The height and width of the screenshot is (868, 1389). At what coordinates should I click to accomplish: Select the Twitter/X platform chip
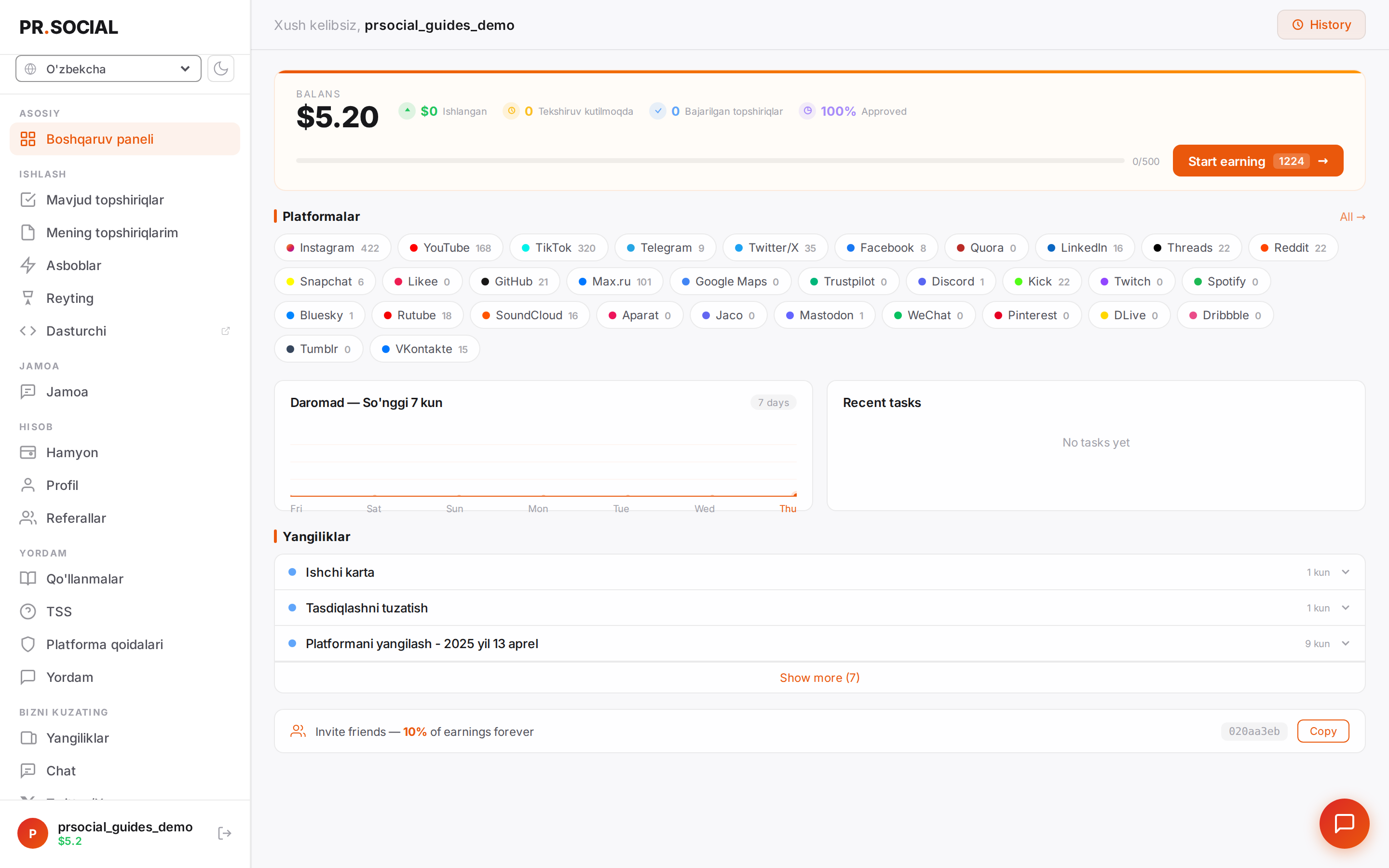[x=775, y=247]
